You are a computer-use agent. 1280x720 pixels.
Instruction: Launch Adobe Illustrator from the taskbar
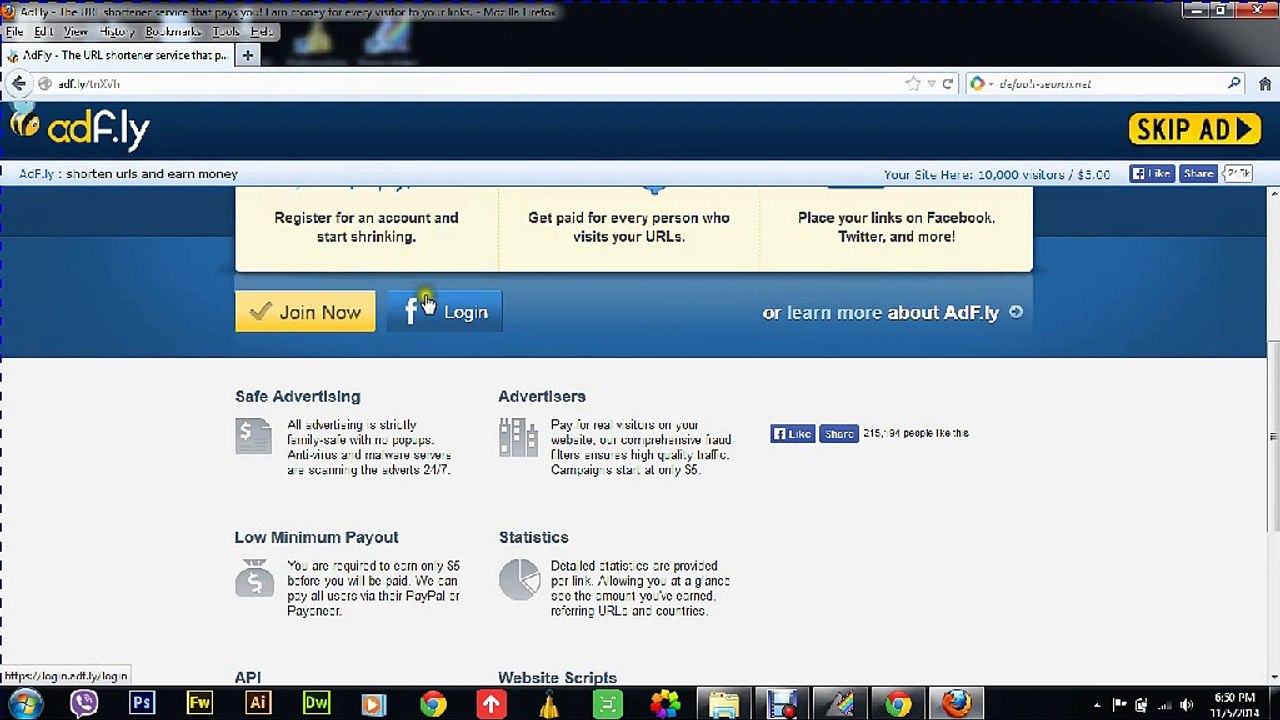click(258, 704)
